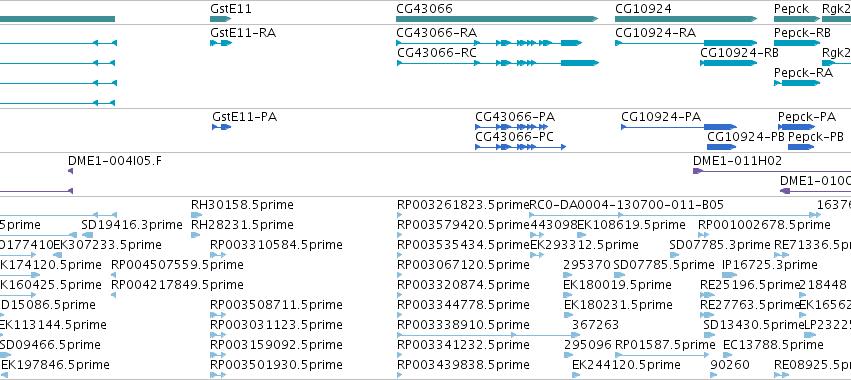
Task: Select the GstE11-RA transcript glyph
Action: 221,43
